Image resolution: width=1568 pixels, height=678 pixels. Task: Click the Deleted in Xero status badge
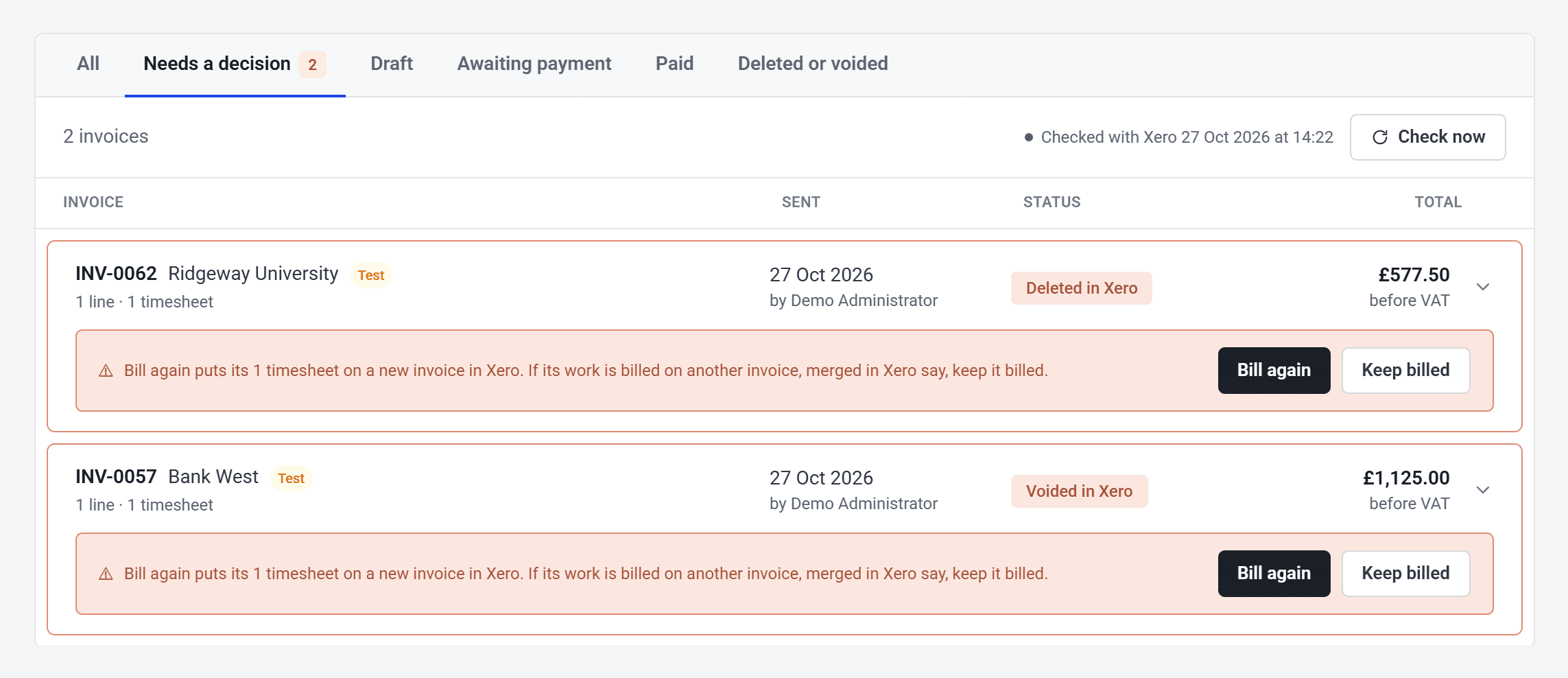click(x=1082, y=288)
